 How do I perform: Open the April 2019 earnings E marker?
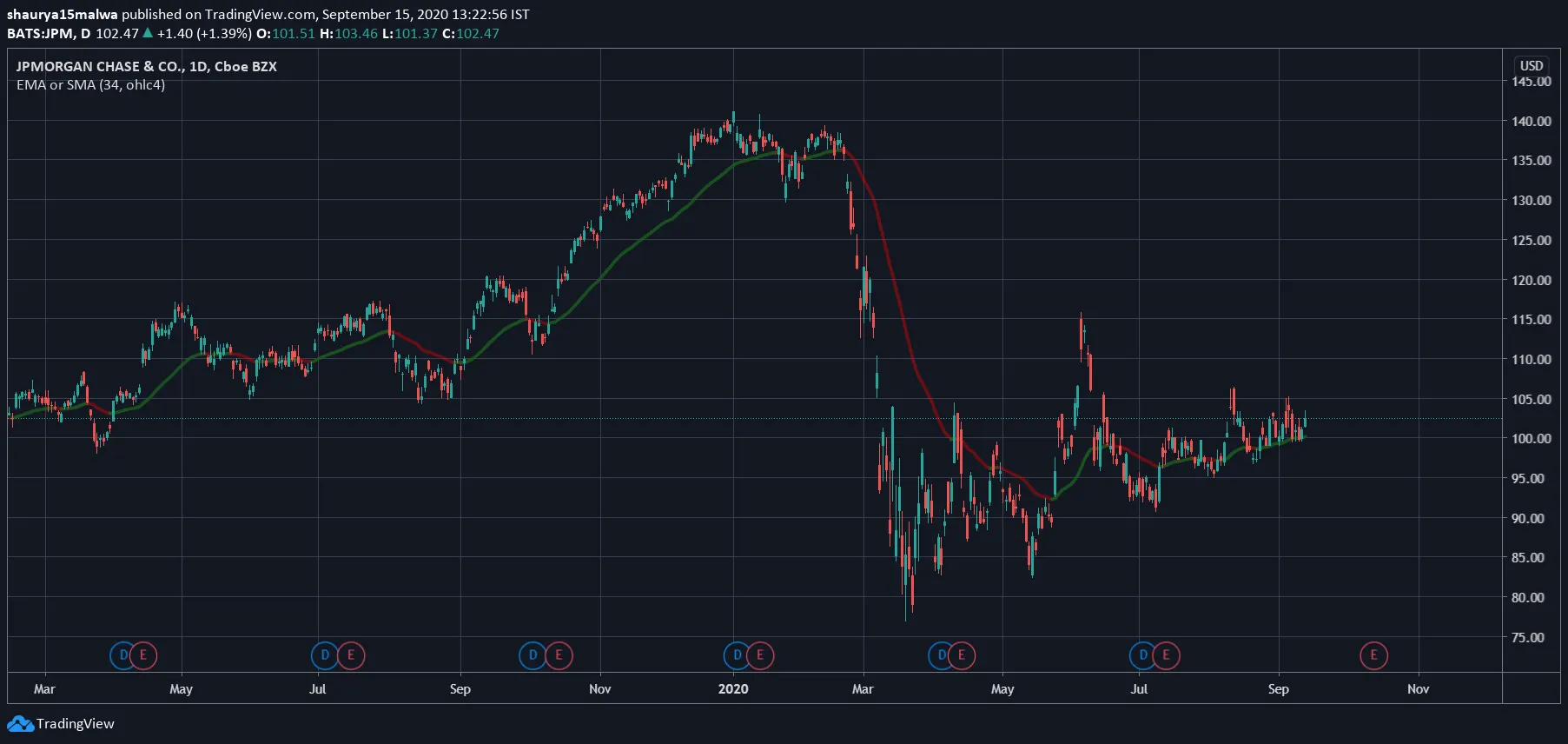coord(143,655)
